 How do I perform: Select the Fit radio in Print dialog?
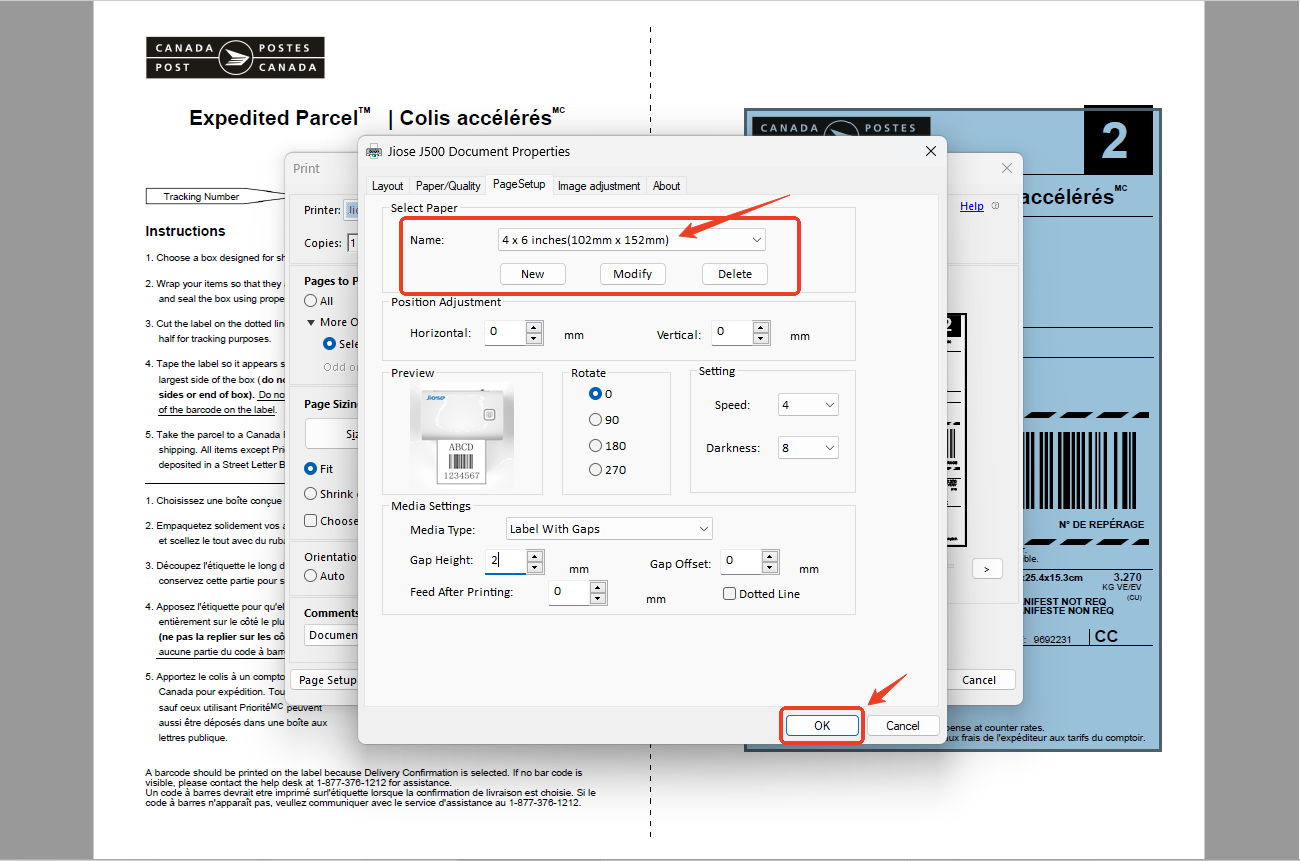tap(312, 468)
